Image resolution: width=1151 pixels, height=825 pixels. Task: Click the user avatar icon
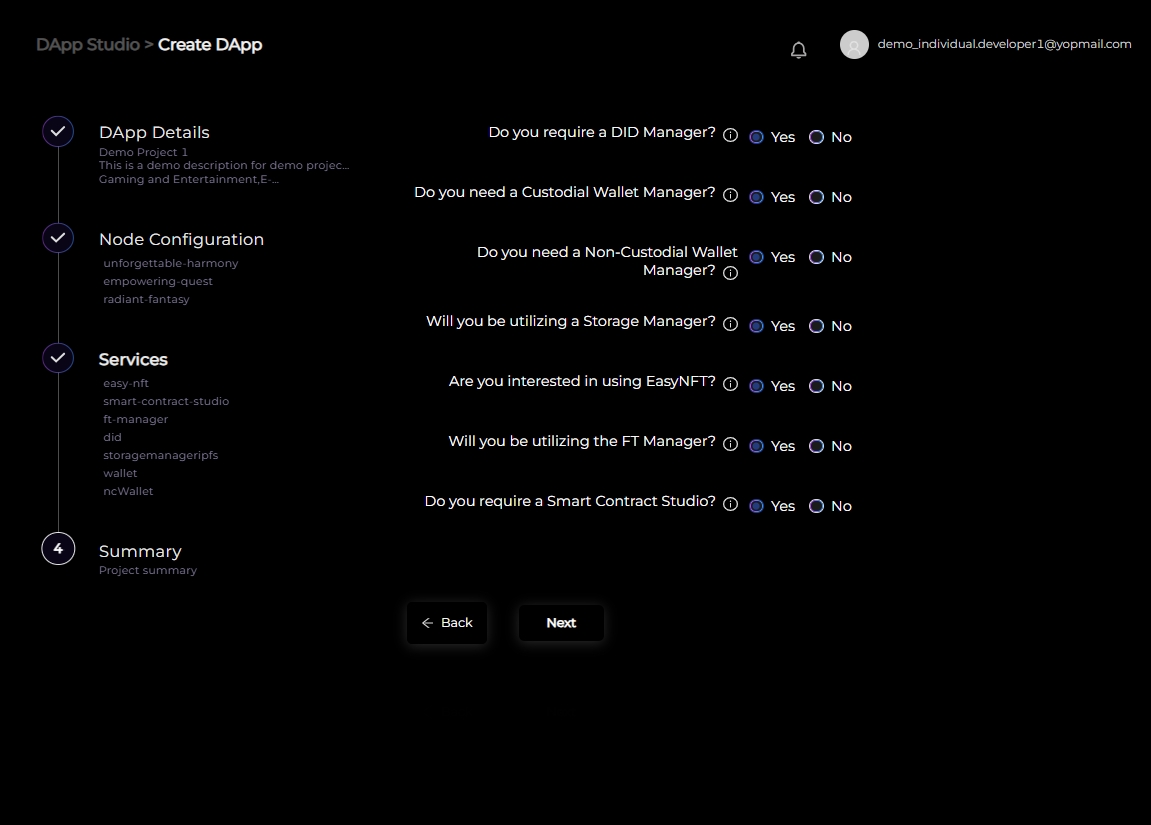[x=854, y=45]
